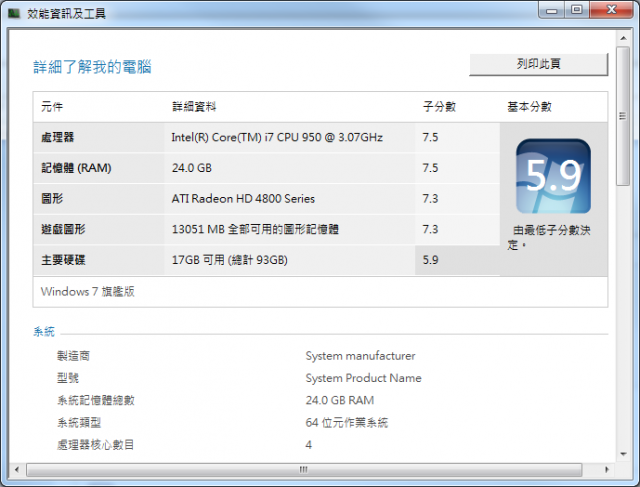Select the 處理器 row label
Screen dimensions: 640x487
(x=58, y=137)
